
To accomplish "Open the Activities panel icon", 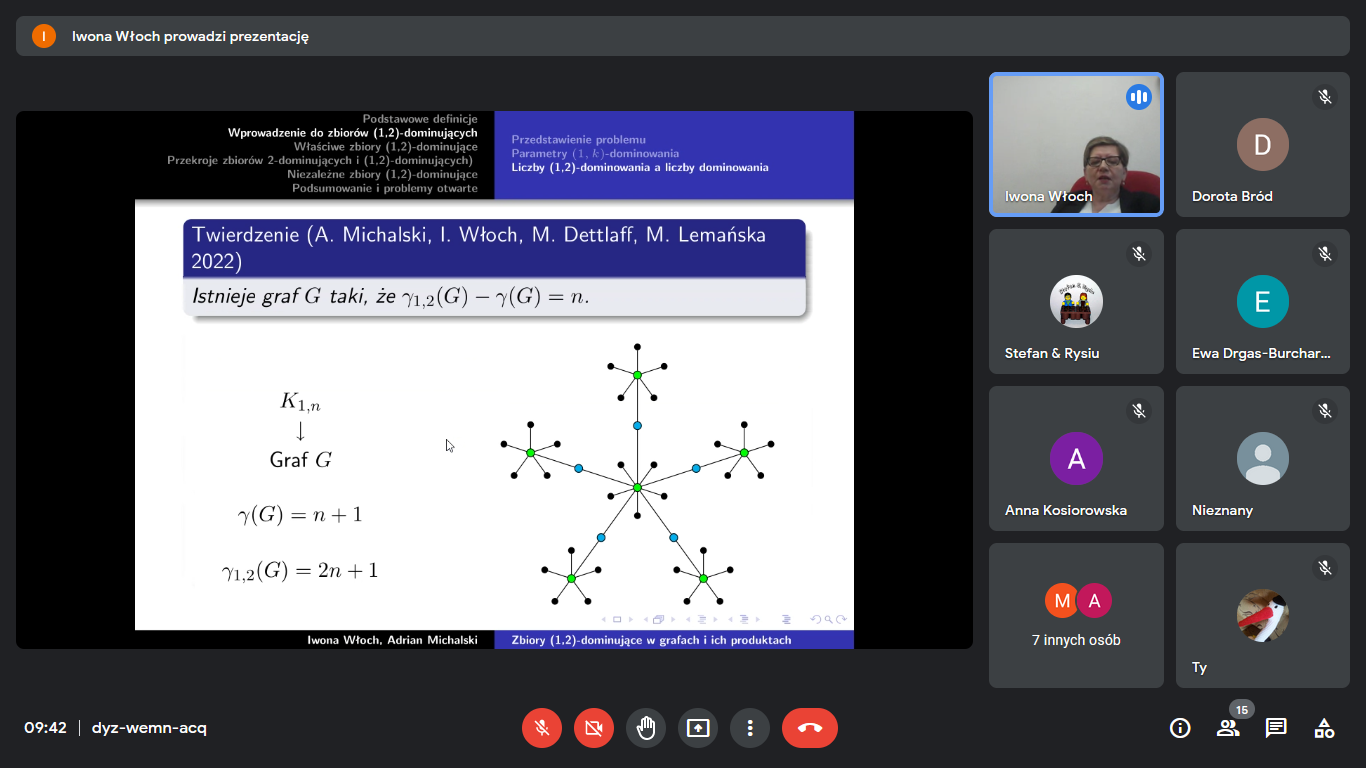I will pyautogui.click(x=1324, y=728).
